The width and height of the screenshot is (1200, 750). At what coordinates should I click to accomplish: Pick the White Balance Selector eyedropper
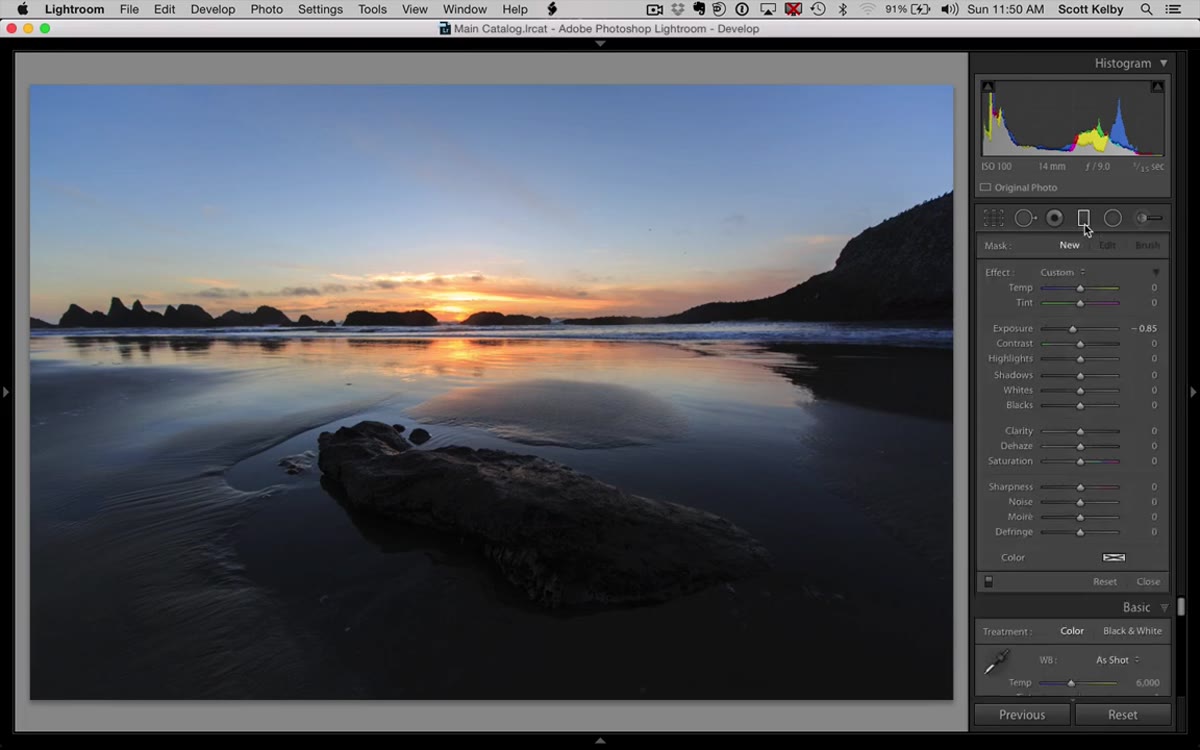[997, 663]
